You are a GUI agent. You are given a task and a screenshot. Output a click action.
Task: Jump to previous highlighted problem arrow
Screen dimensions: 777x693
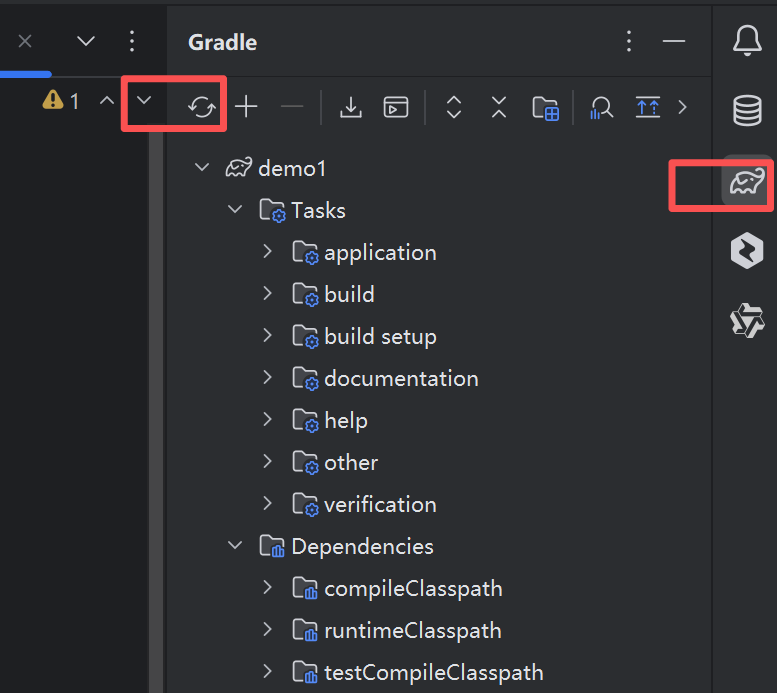coord(107,101)
